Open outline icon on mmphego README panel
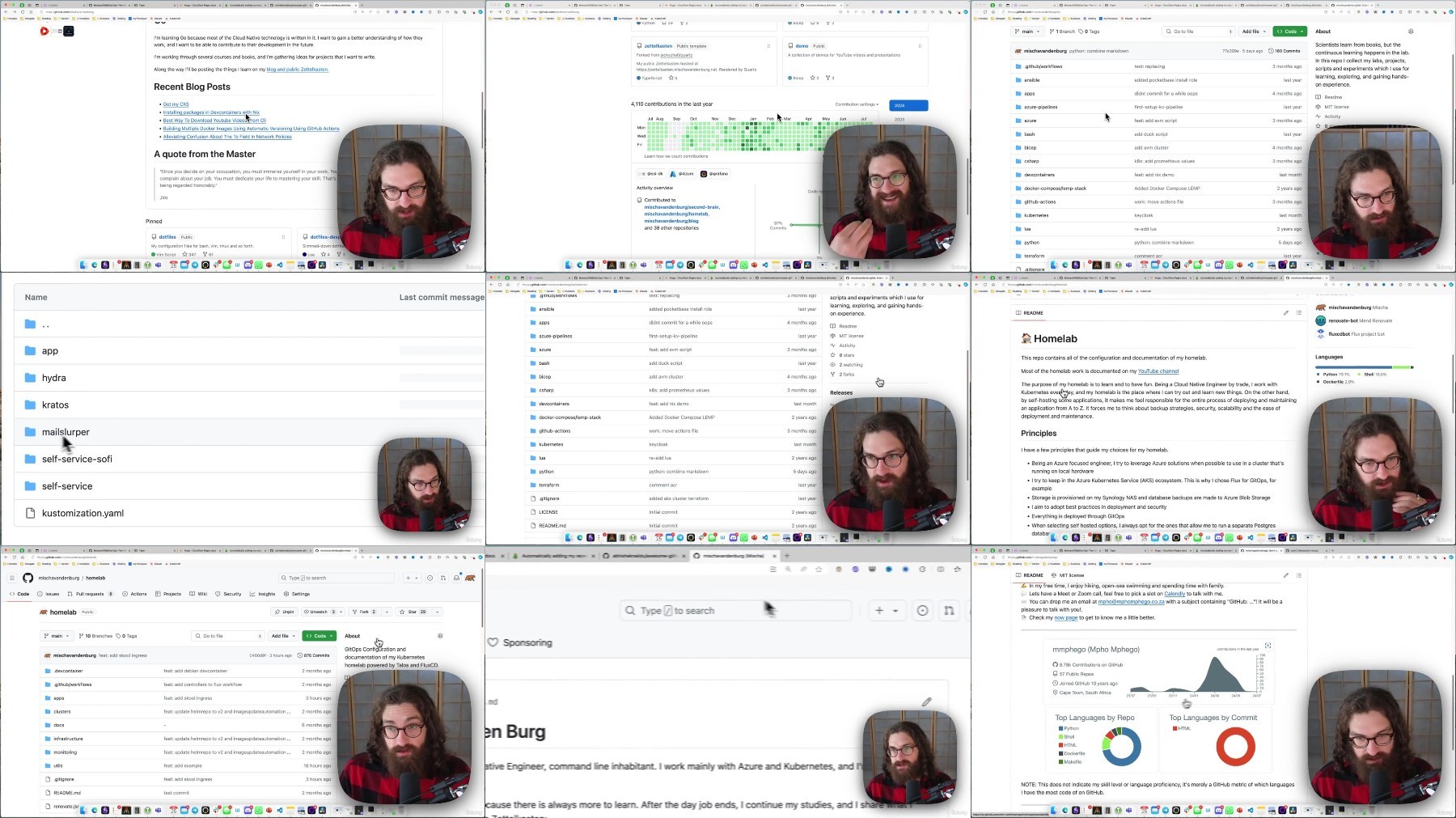Viewport: 1456px width, 818px height. [x=1299, y=575]
